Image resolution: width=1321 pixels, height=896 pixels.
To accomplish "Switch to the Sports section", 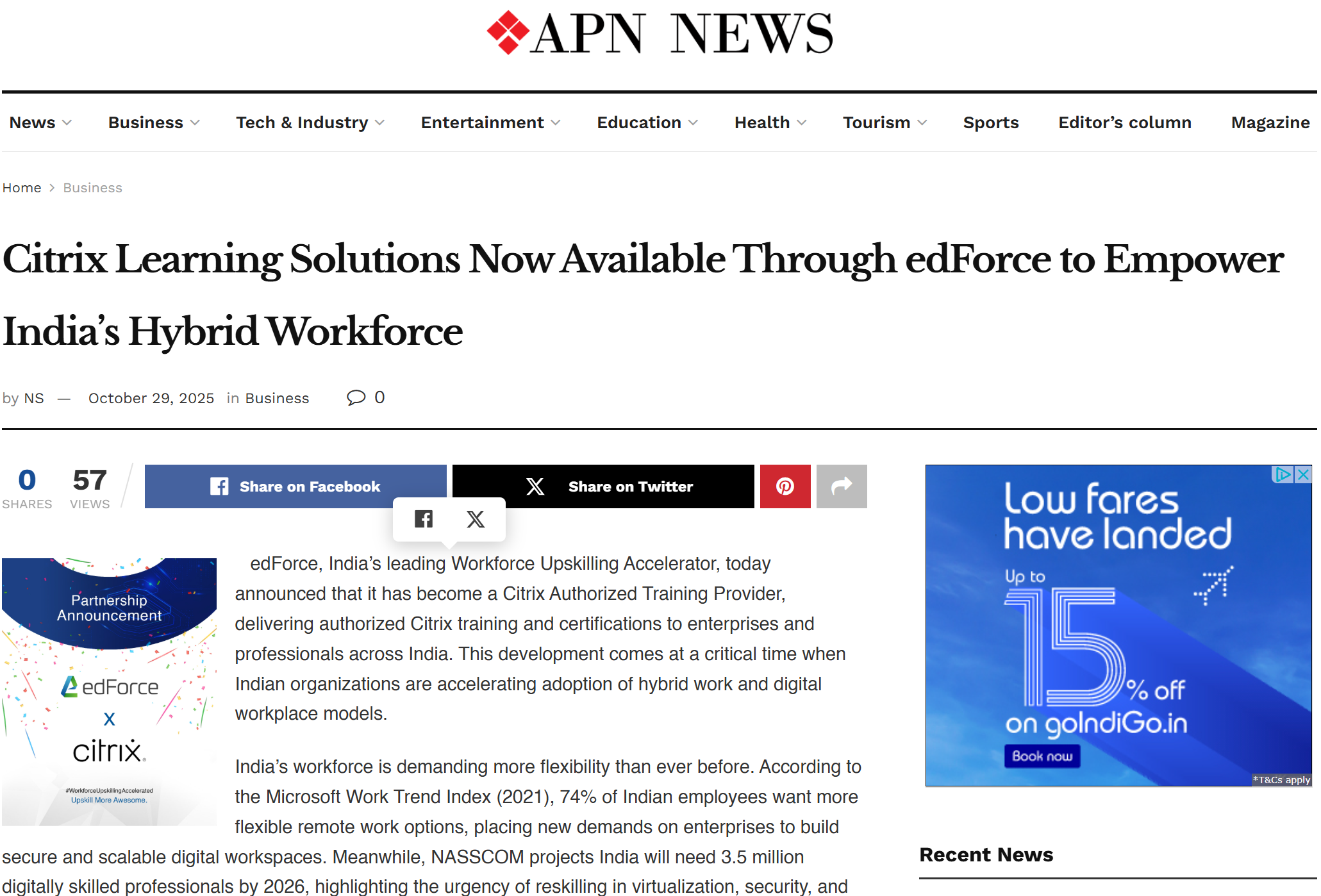I will (x=991, y=122).
